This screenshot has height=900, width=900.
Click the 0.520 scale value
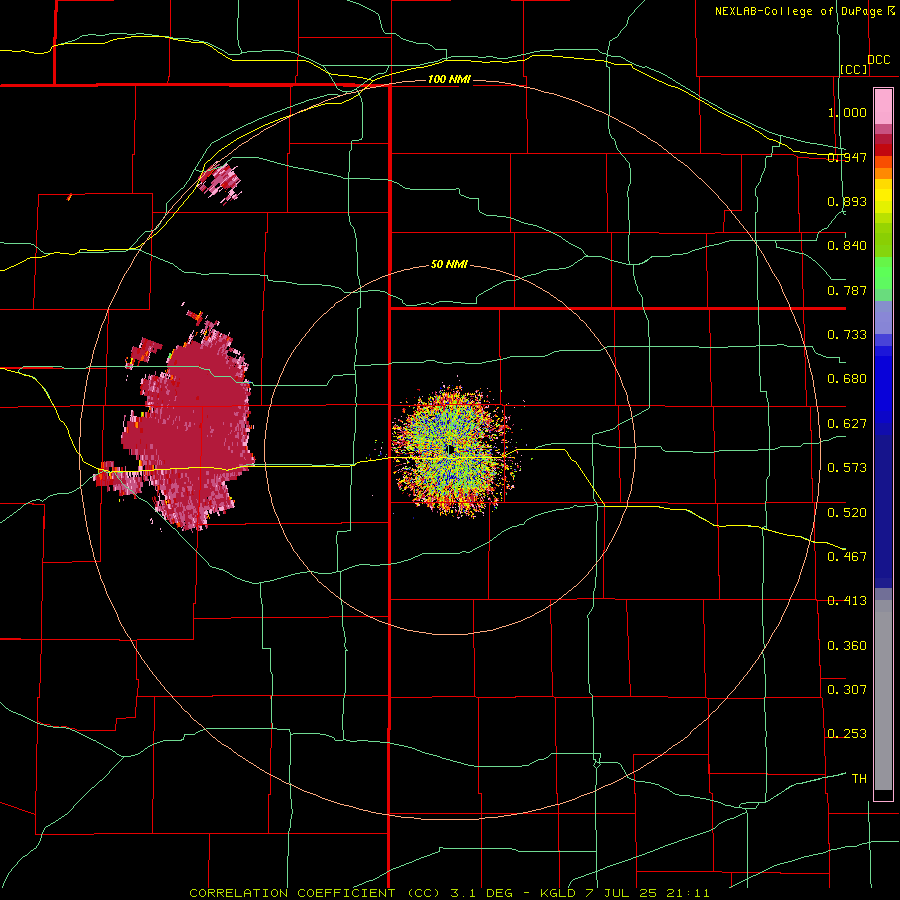tap(847, 512)
